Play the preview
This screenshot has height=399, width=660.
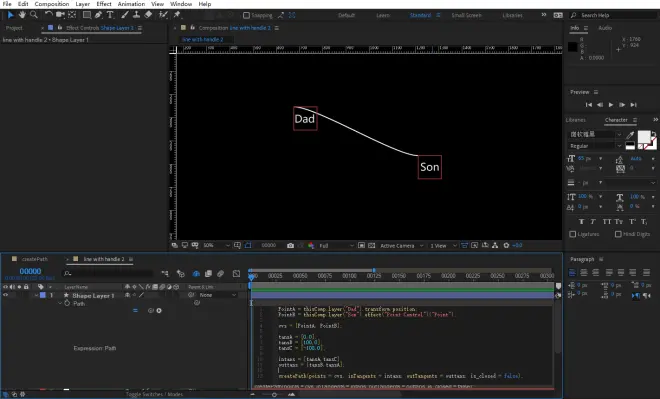coord(611,104)
